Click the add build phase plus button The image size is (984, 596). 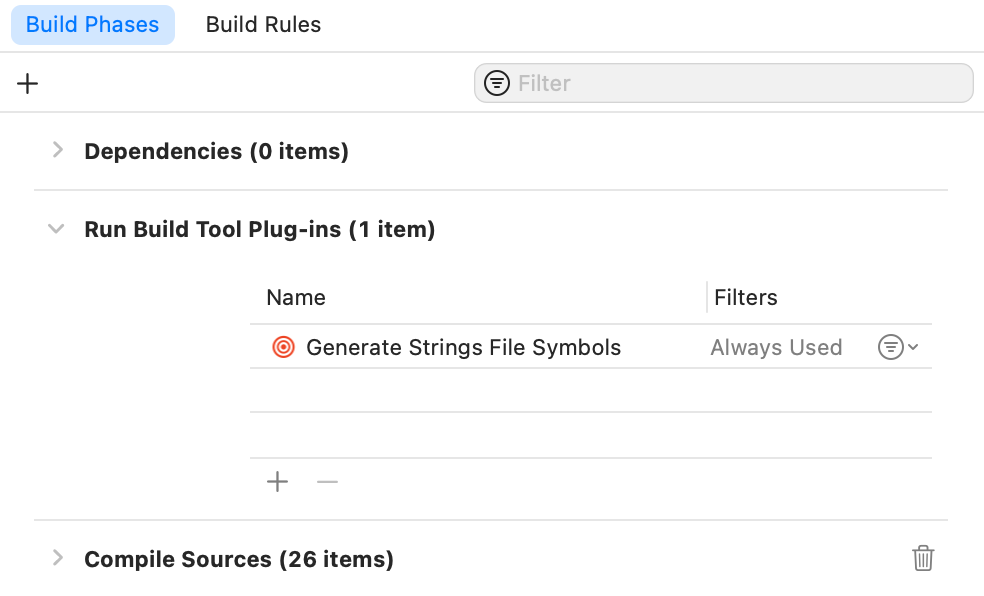(28, 84)
